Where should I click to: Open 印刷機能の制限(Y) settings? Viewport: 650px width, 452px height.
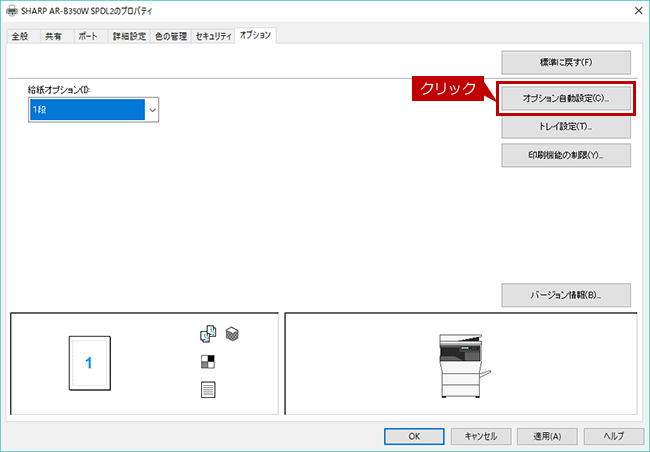point(566,155)
